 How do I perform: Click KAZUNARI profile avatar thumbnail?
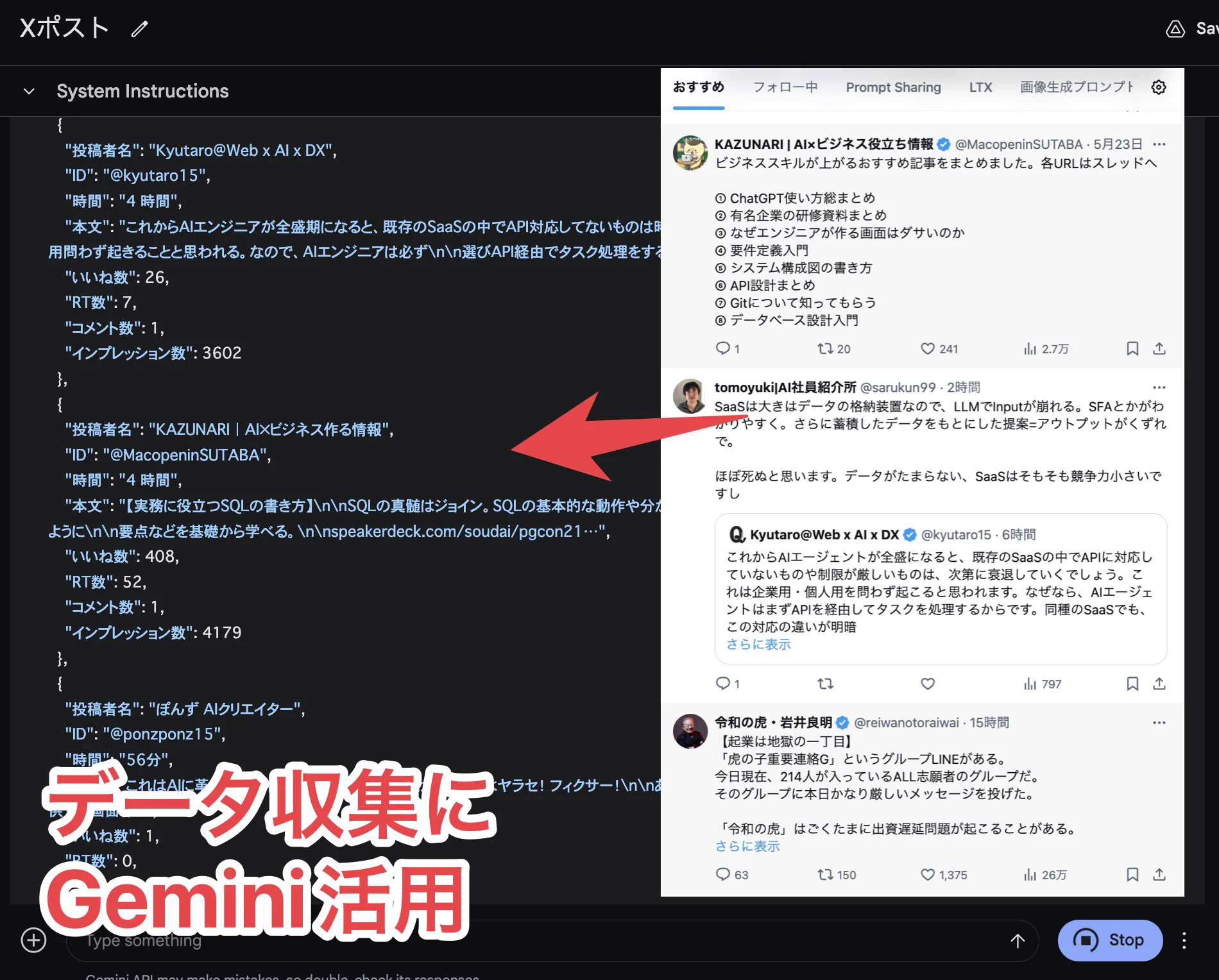[x=690, y=153]
